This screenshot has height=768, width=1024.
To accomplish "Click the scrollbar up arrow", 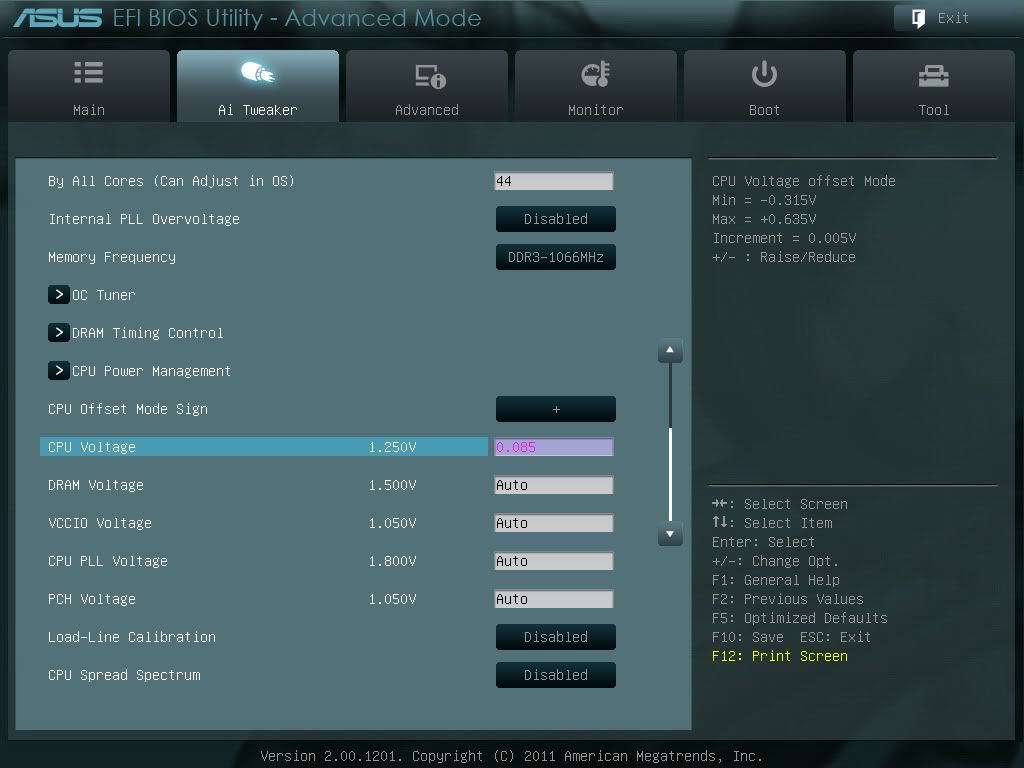I will click(670, 351).
